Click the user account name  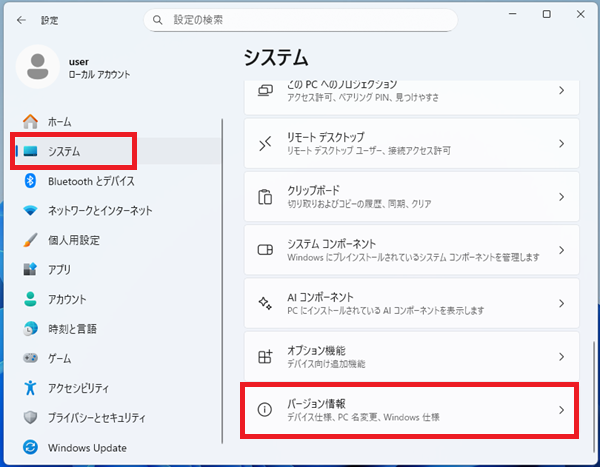coord(79,62)
